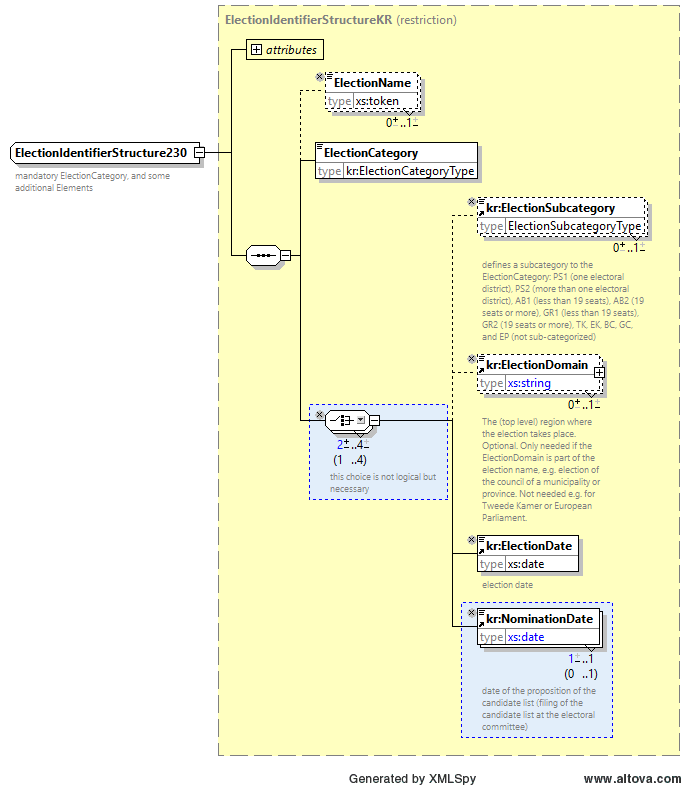Click the kr:ElectionCategoryType type value
This screenshot has height=786, width=690.
(410, 171)
